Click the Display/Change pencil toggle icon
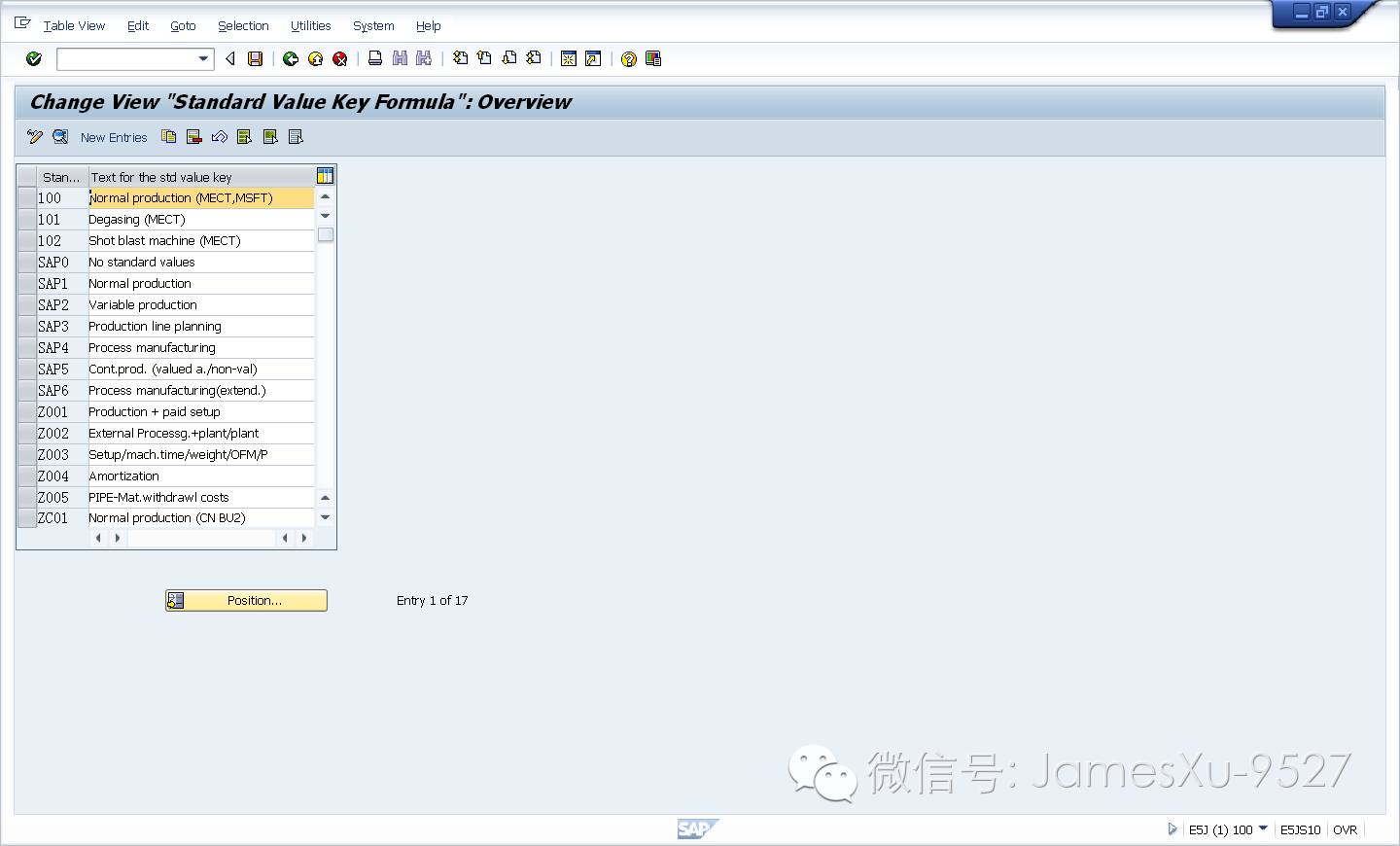Screen dimensions: 1400x846 point(35,137)
